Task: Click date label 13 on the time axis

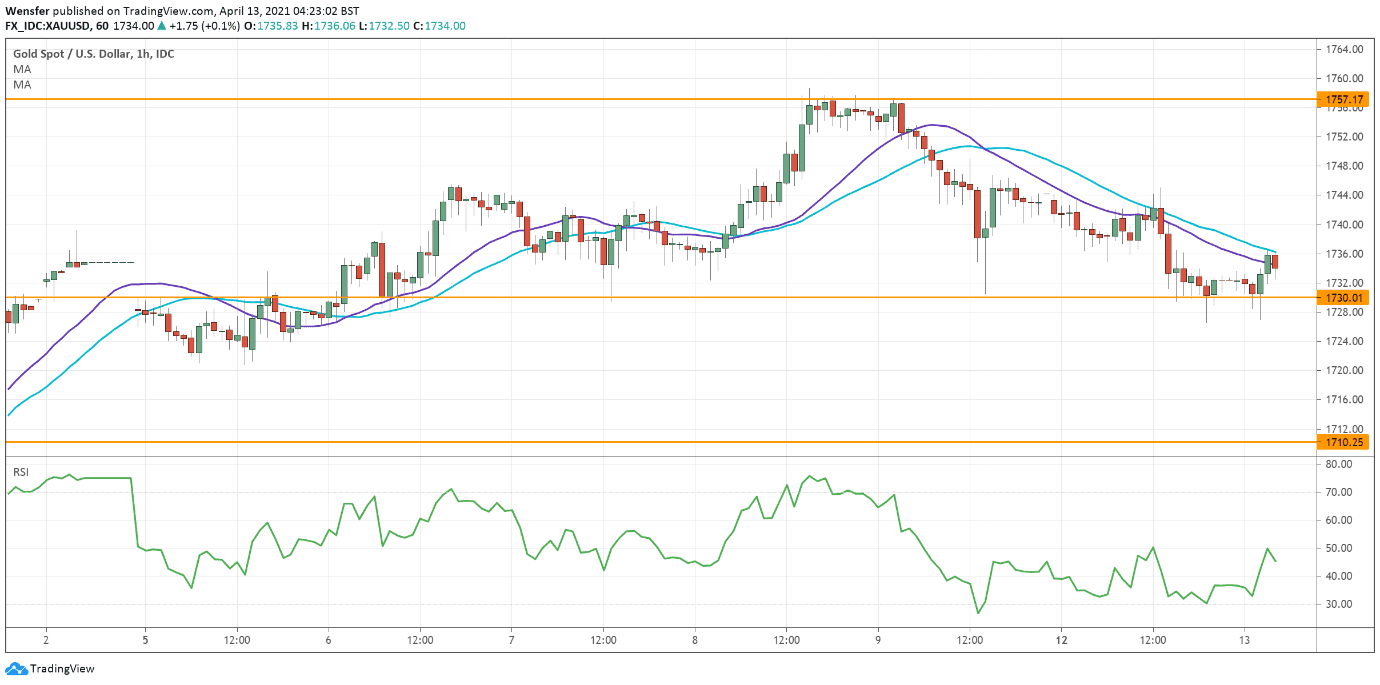Action: point(1244,639)
